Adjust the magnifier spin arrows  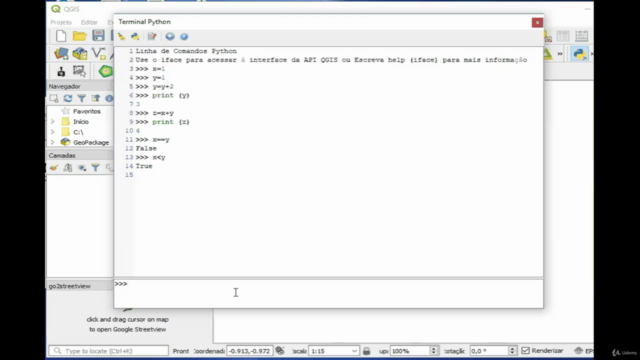pyautogui.click(x=433, y=351)
